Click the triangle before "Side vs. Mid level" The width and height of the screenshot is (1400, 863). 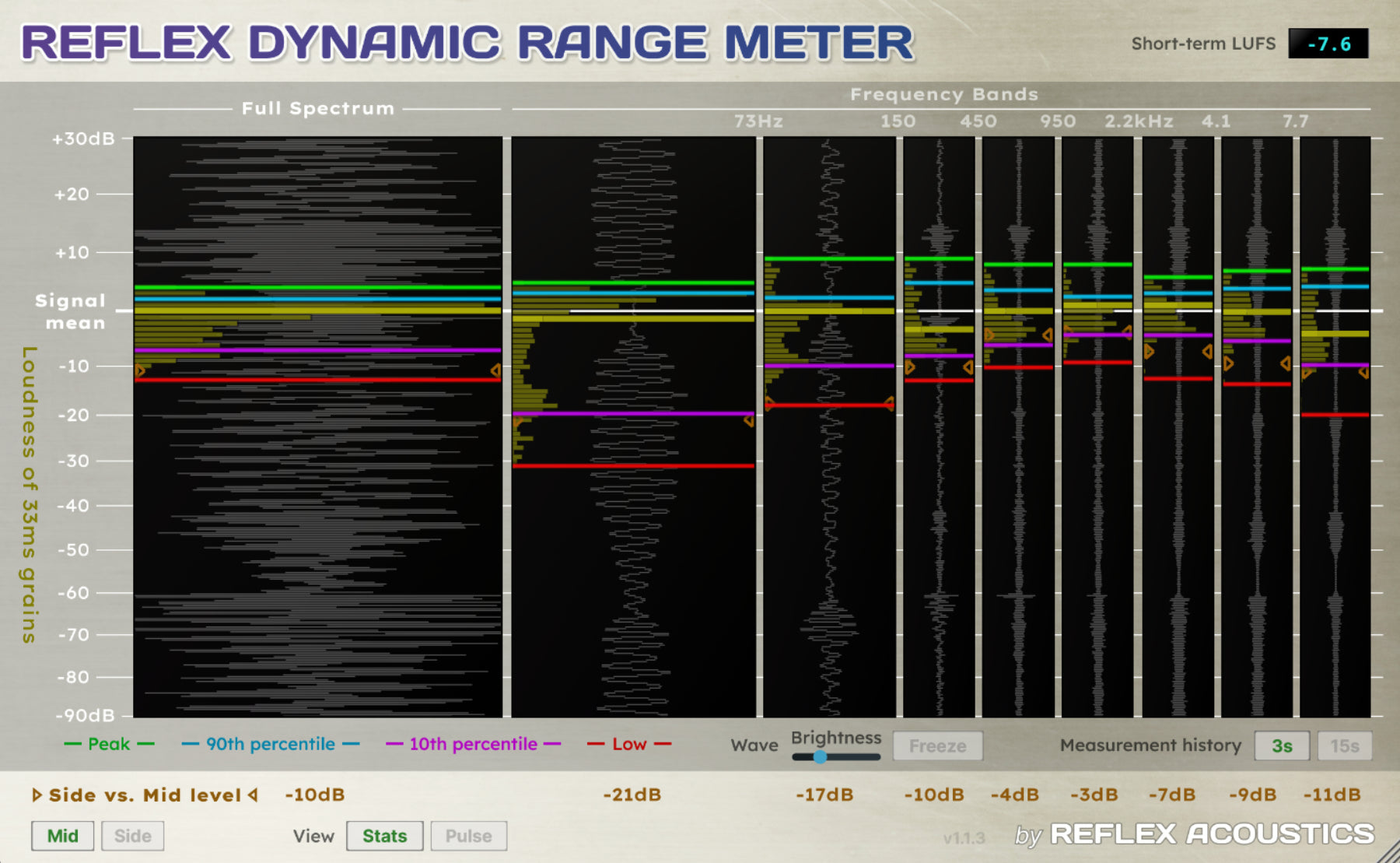(37, 795)
